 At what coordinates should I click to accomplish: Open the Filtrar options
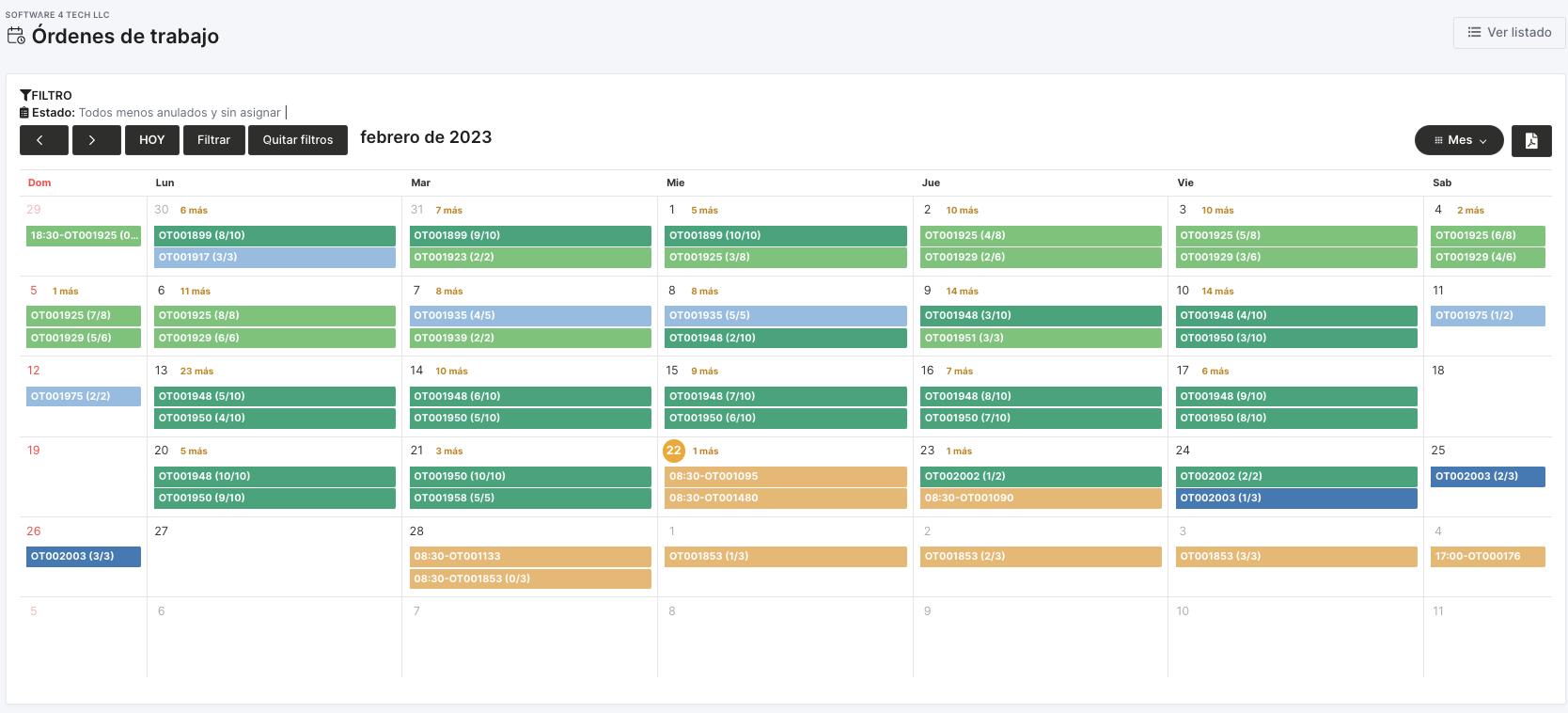pos(213,140)
